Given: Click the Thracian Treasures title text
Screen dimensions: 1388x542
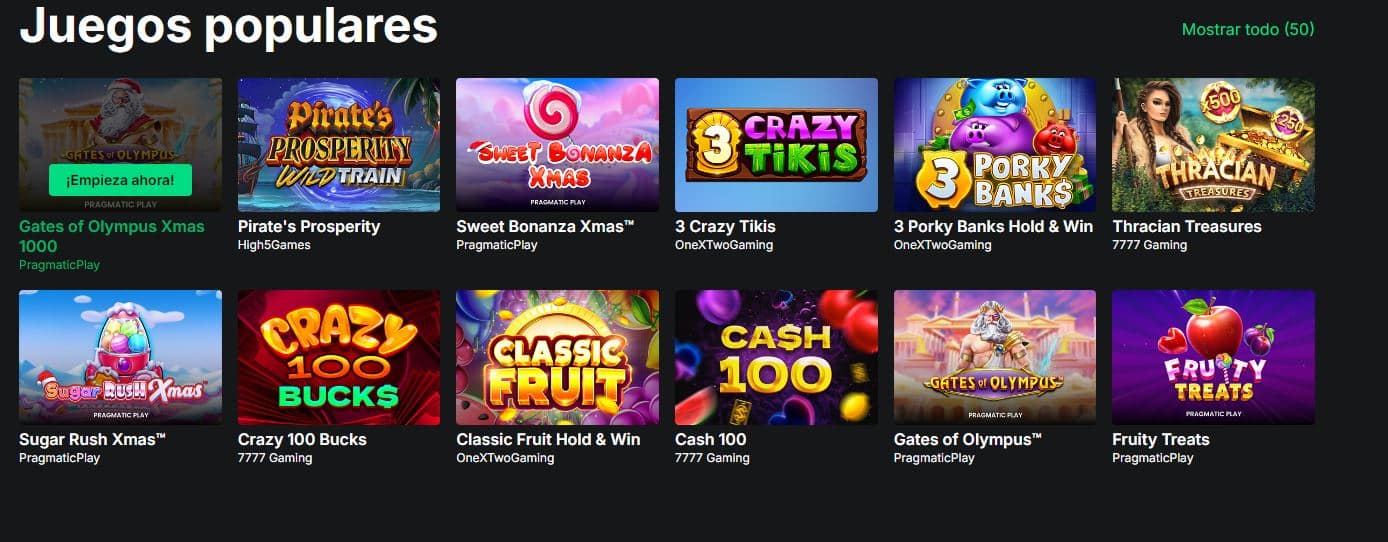Looking at the screenshot, I should pos(1187,226).
